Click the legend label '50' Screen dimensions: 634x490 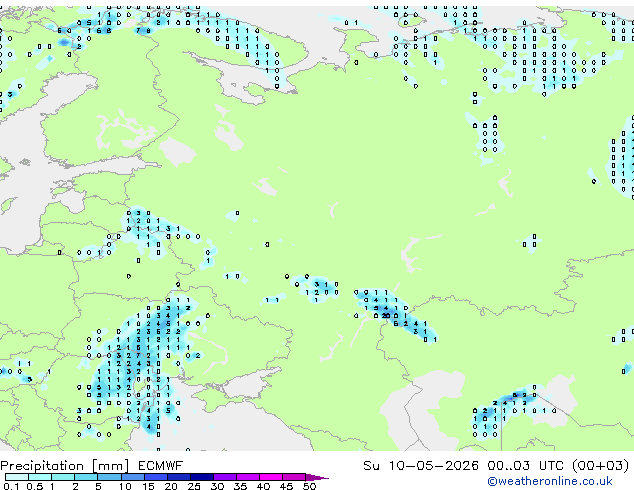point(309,486)
